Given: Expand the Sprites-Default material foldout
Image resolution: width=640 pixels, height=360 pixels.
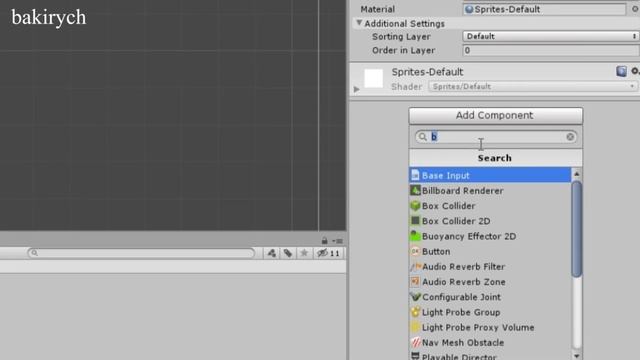Looking at the screenshot, I should (x=357, y=89).
